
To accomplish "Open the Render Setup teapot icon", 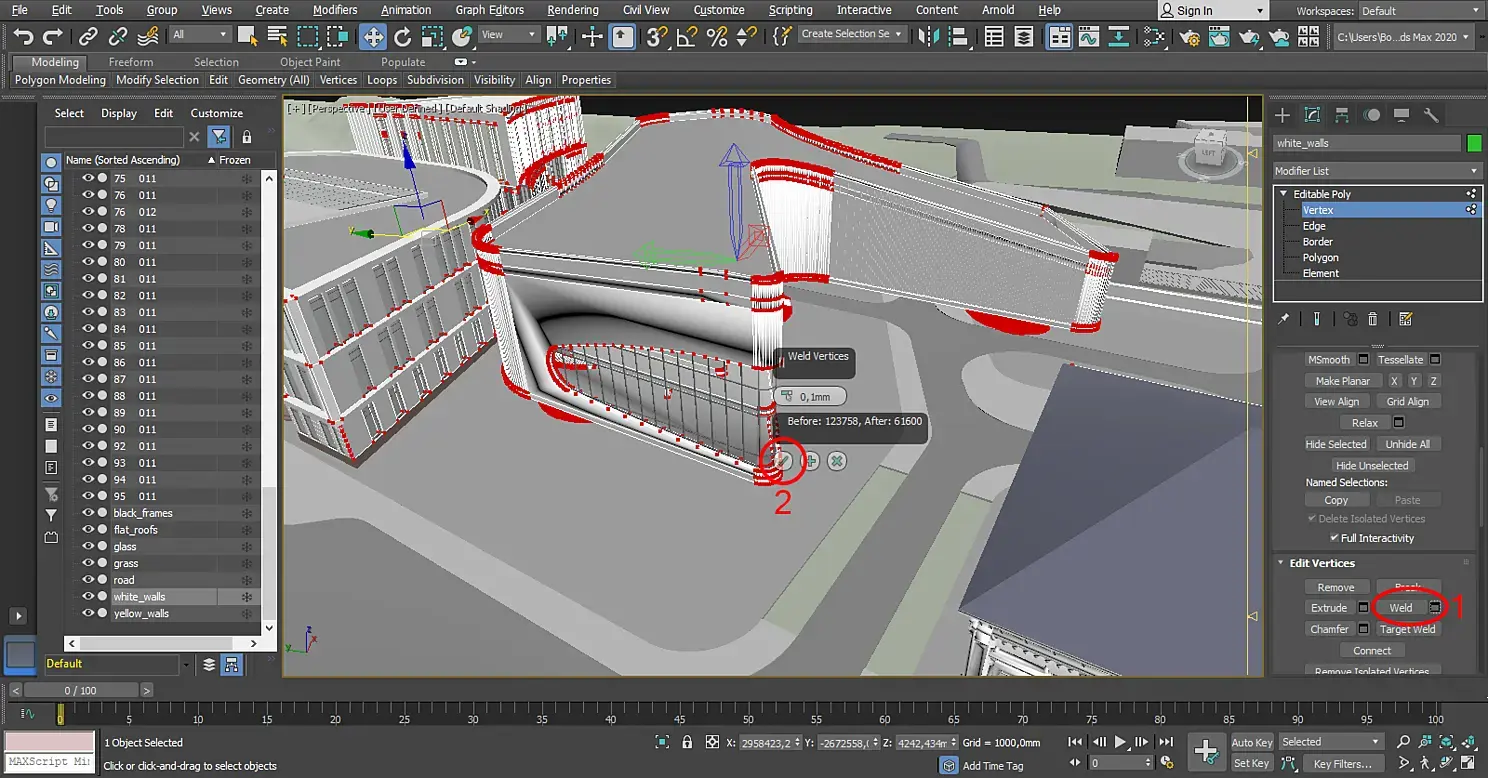I will 1190,37.
